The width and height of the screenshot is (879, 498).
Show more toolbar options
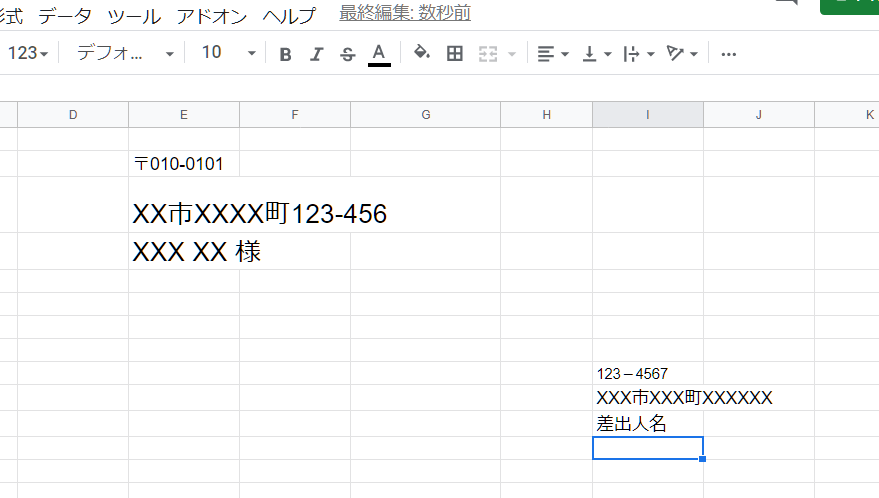pos(728,54)
